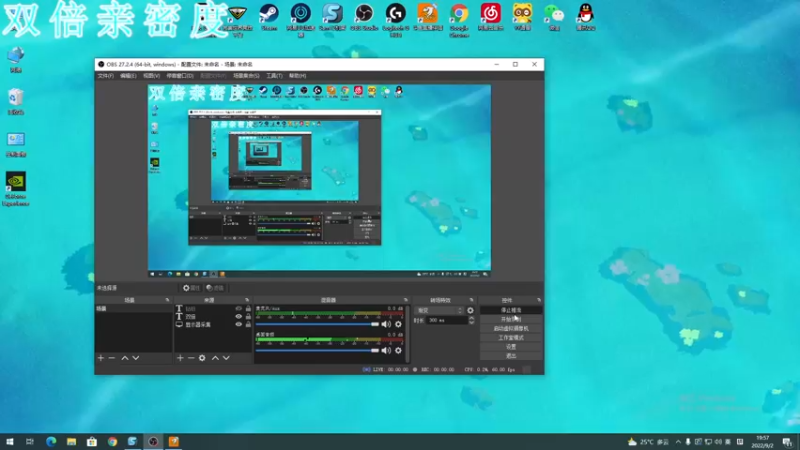
Task: Decrease transition duration with down arrow
Action: [x=471, y=322]
